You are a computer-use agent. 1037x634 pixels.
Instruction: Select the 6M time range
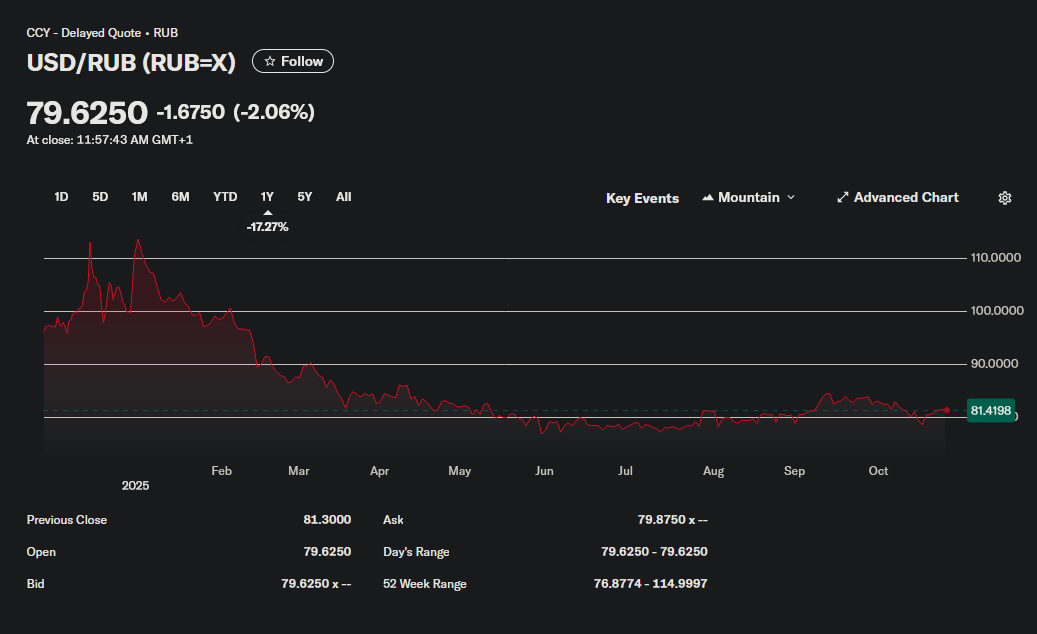(180, 197)
